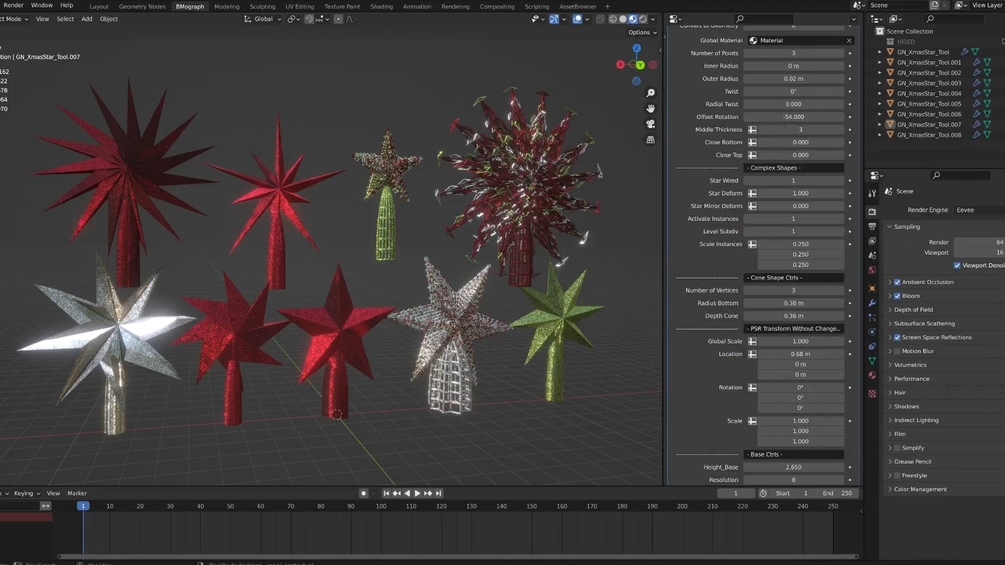Open the viewport Add menu
Viewport: 1005px width, 565px height.
(87, 19)
